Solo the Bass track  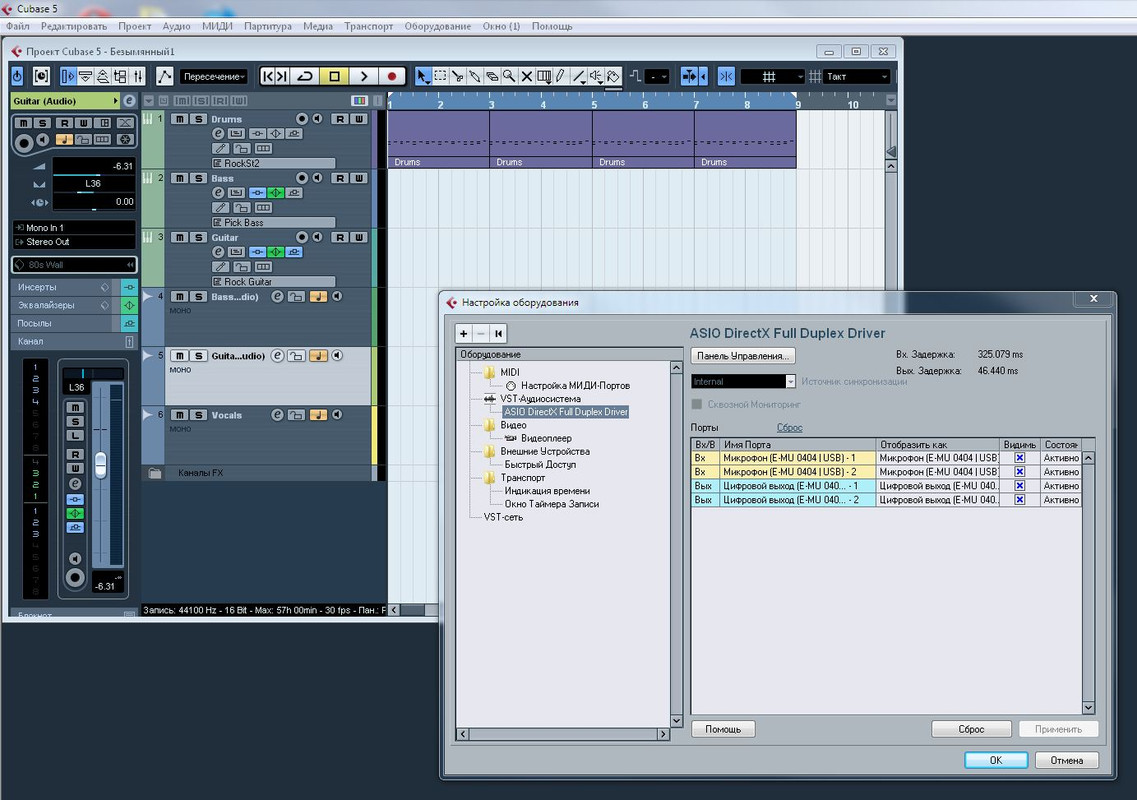tap(198, 178)
